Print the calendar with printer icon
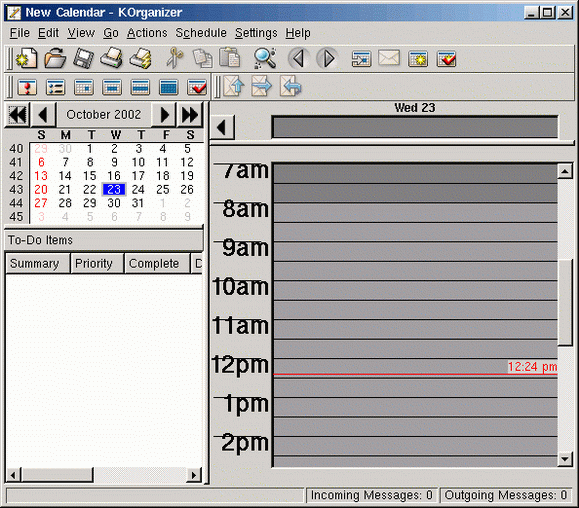The image size is (579, 508). [x=111, y=58]
